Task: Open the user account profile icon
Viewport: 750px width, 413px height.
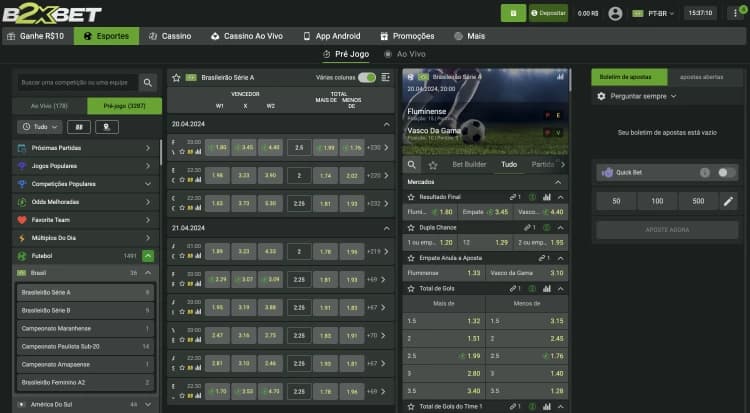Action: 615,13
